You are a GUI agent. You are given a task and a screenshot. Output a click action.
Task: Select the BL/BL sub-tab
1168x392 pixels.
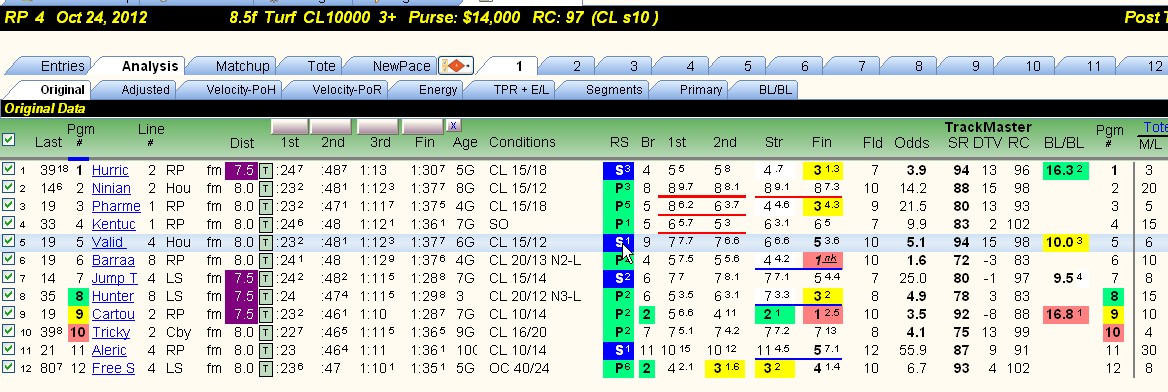point(776,89)
